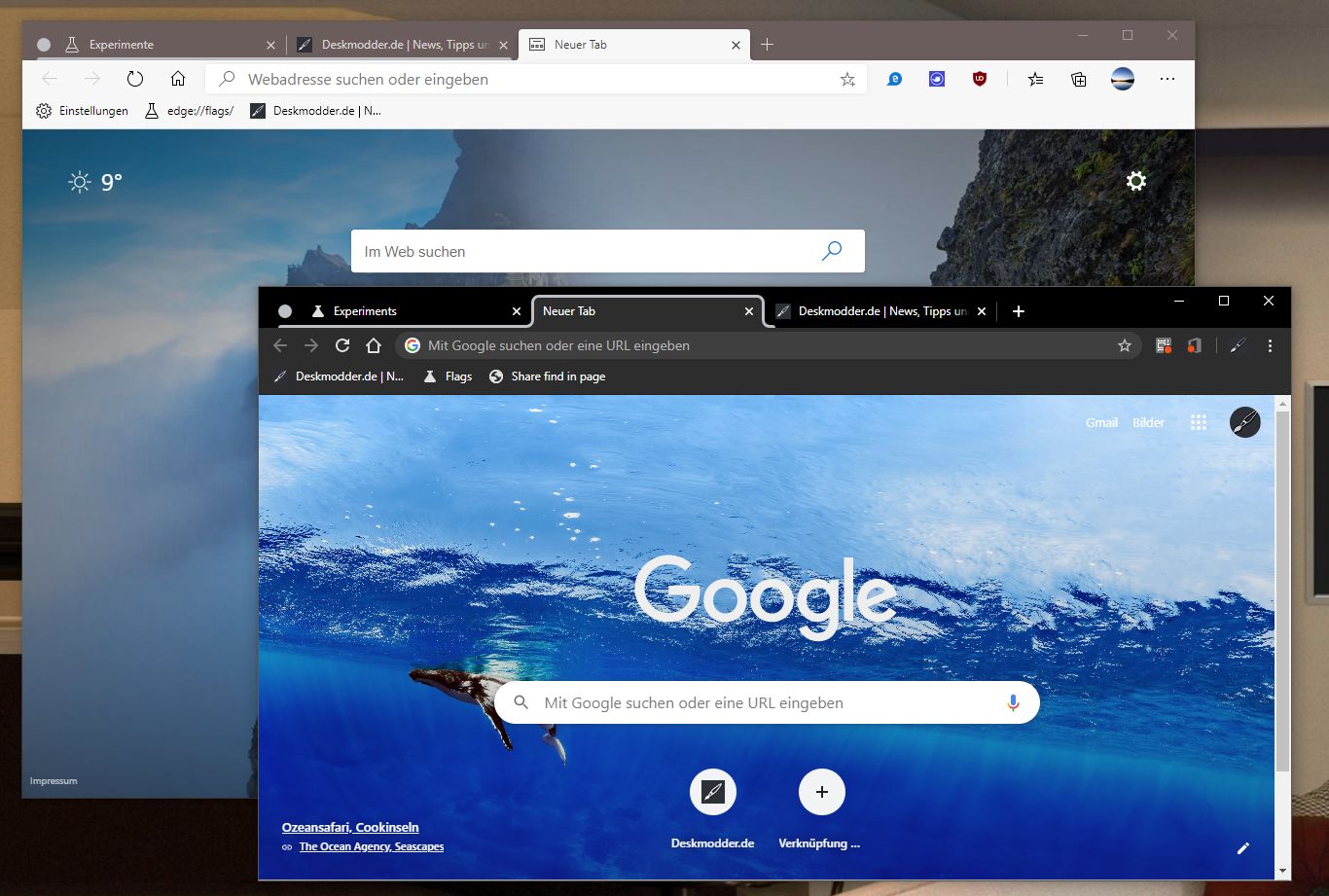The width and height of the screenshot is (1329, 896).
Task: Open Chrome profile icon in toolbar
Action: pyautogui.click(x=1239, y=345)
